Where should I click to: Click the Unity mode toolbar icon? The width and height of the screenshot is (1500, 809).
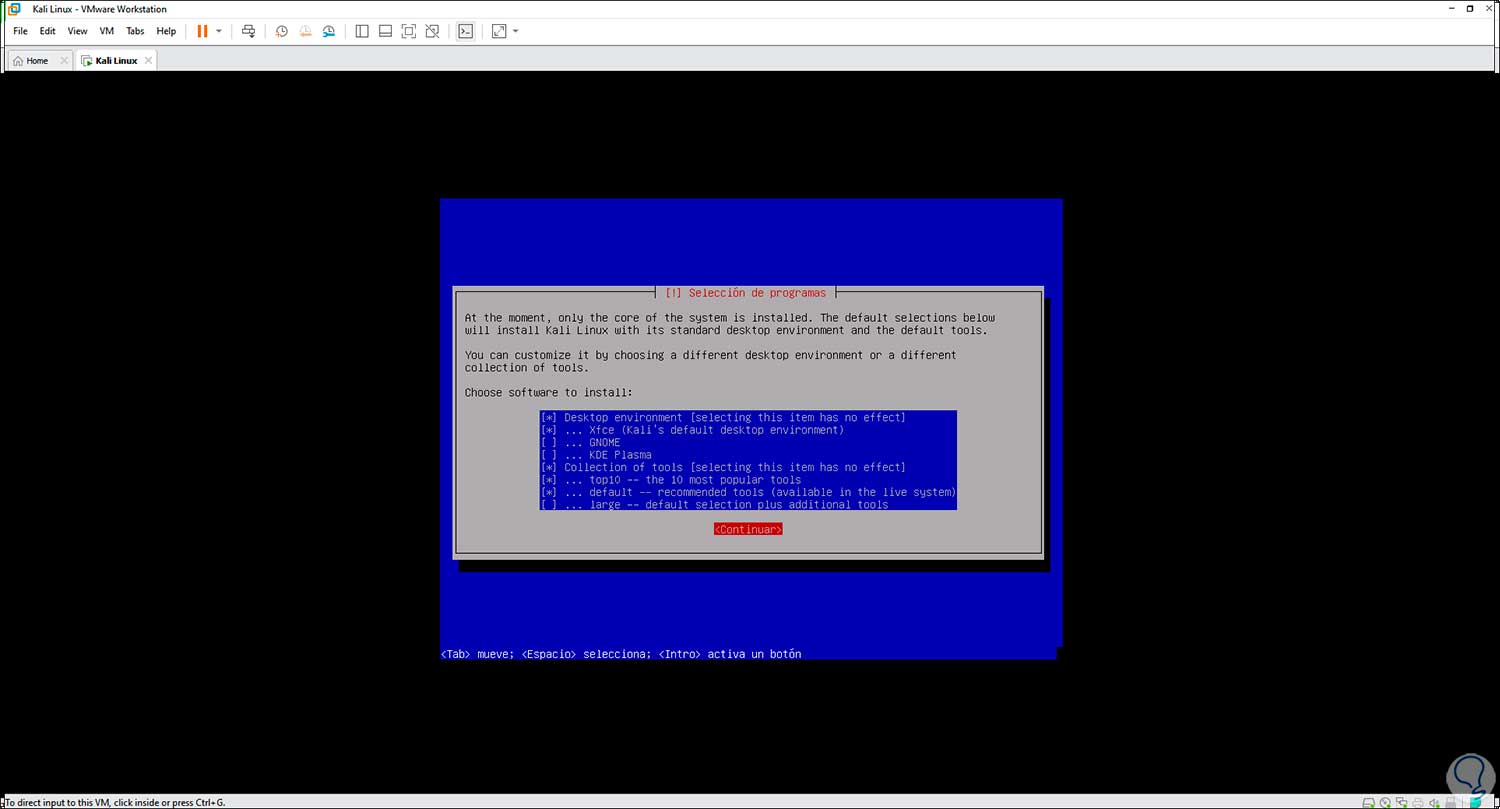click(x=432, y=31)
